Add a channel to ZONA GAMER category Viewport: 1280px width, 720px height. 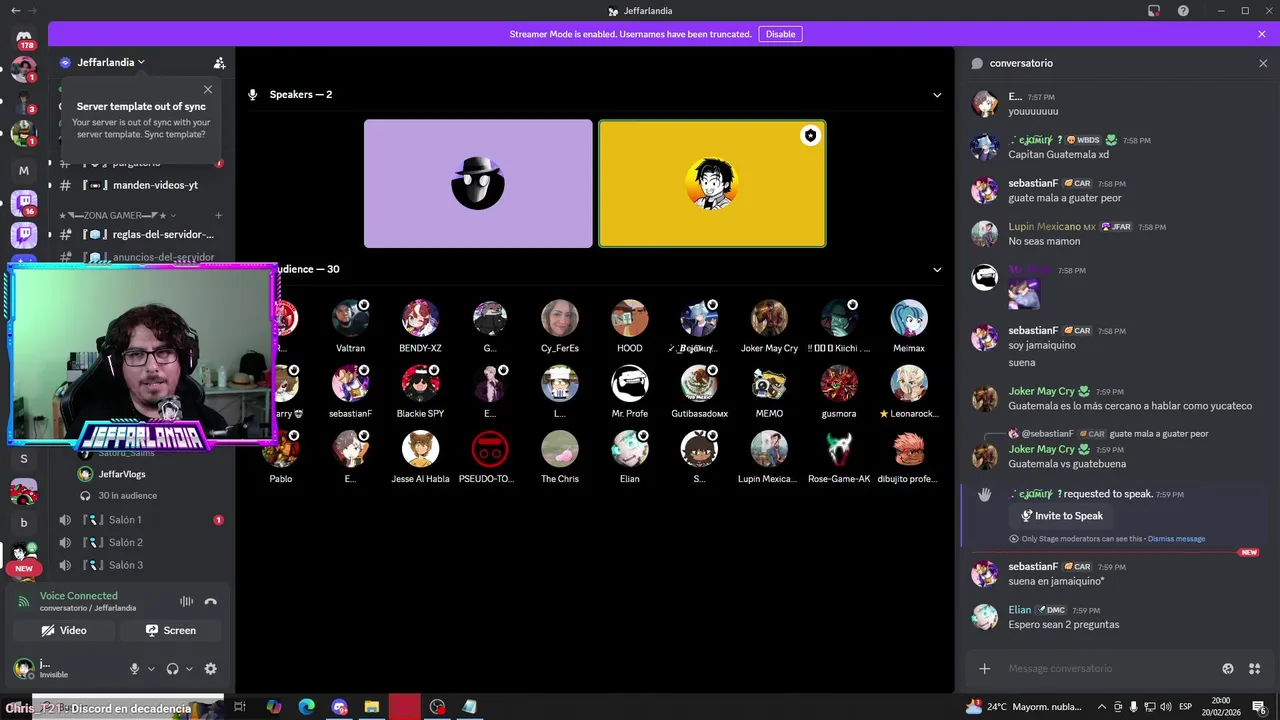coord(219,215)
